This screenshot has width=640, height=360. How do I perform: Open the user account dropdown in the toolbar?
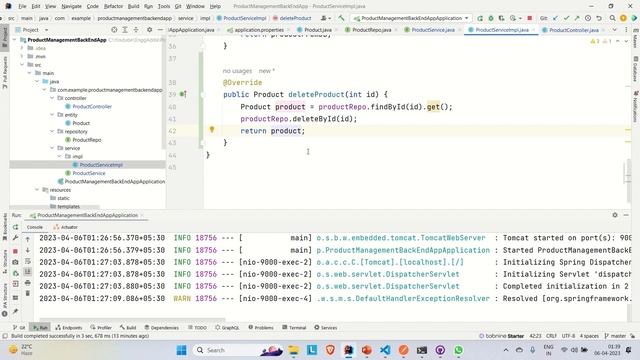click(326, 18)
